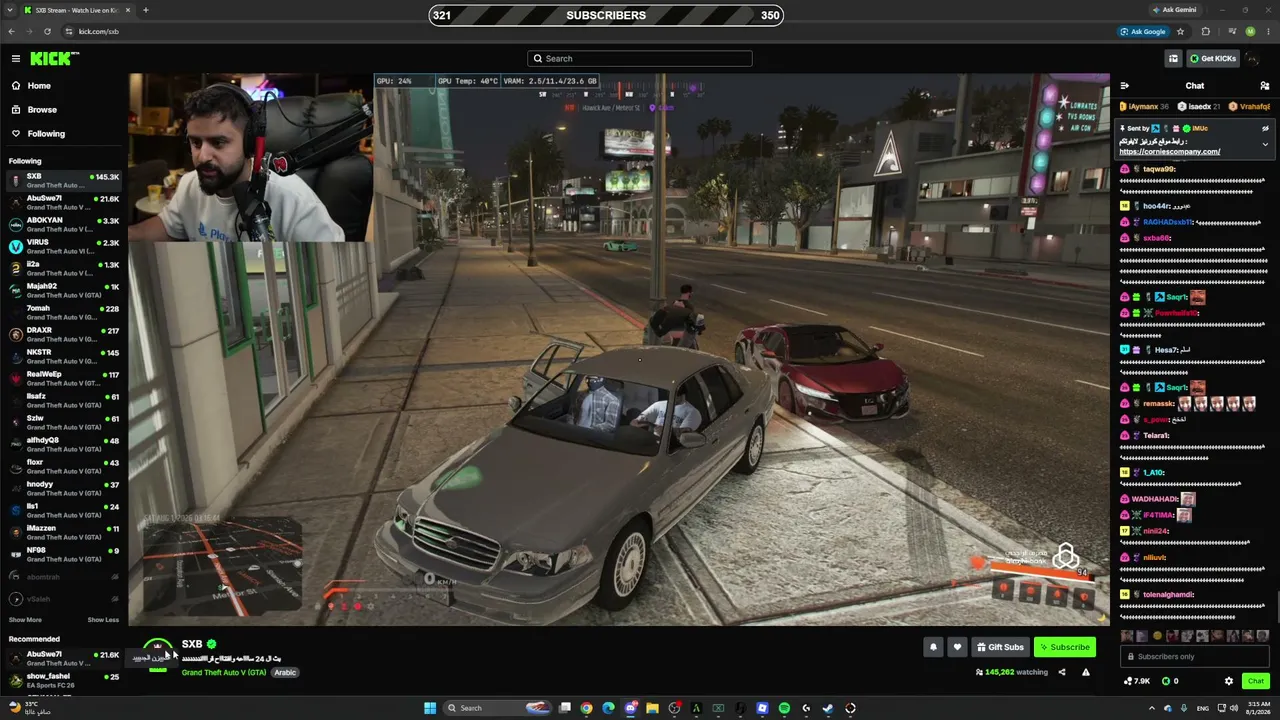
Task: Open the corniescompany.com link in pinned message
Action: coord(1170,152)
